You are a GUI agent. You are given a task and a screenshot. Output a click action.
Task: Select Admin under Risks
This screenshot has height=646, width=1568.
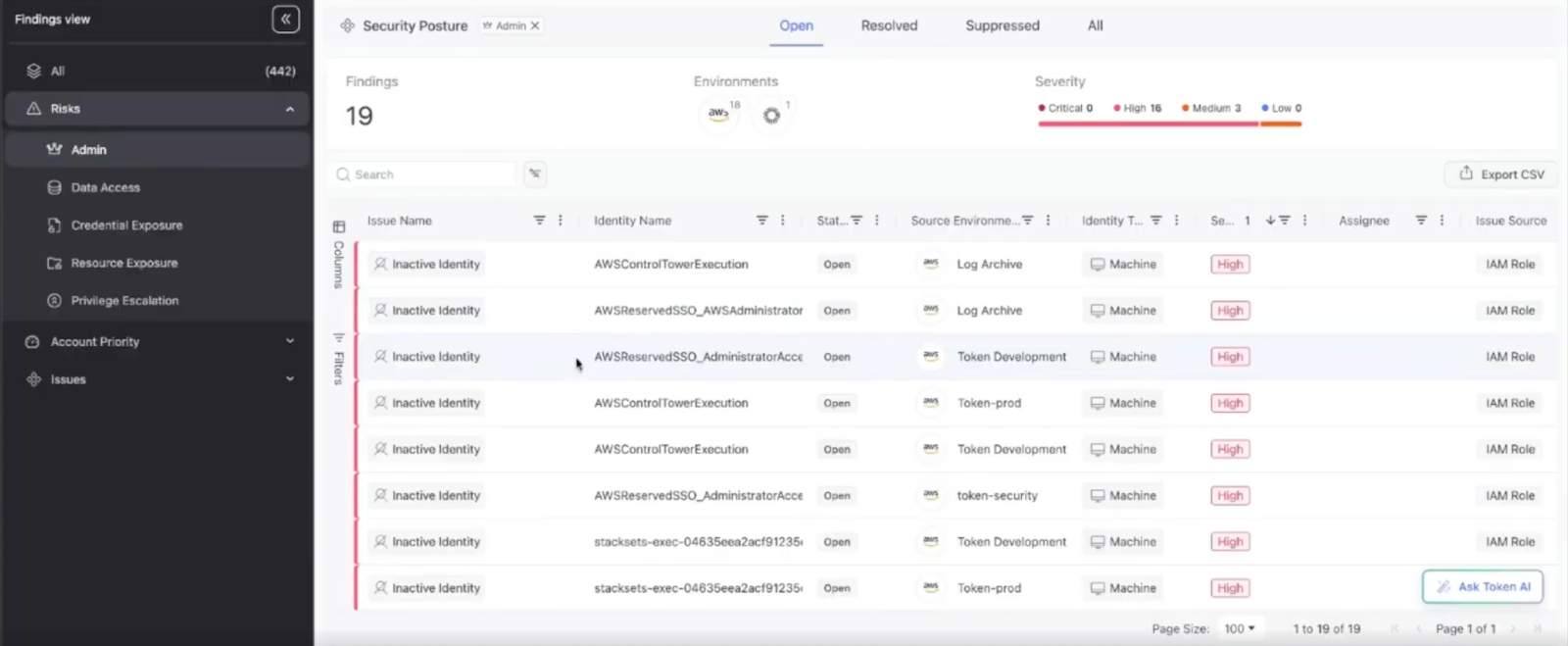click(157, 149)
